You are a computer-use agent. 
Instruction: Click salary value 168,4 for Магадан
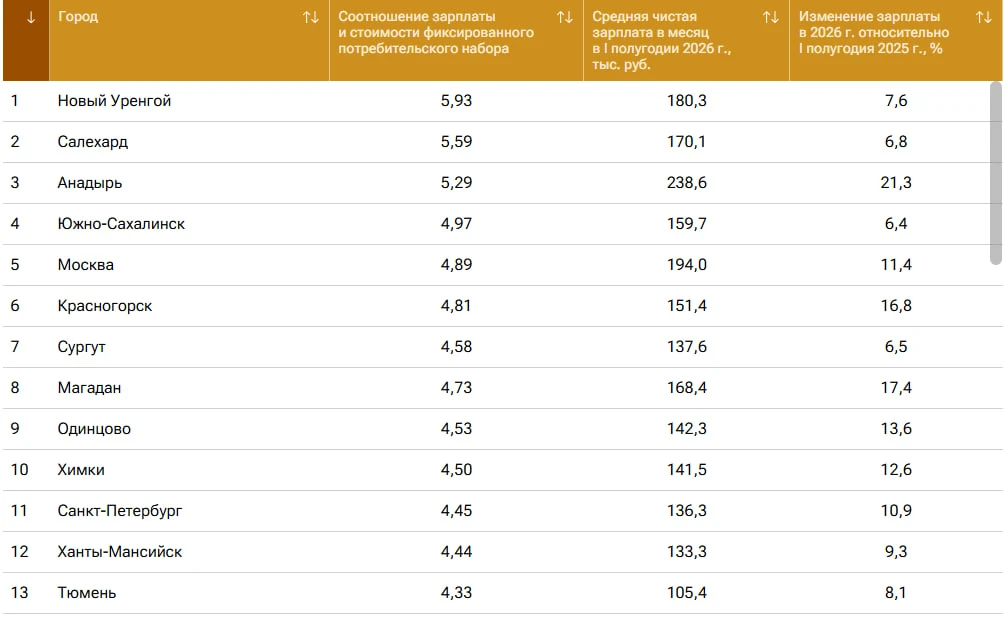686,388
